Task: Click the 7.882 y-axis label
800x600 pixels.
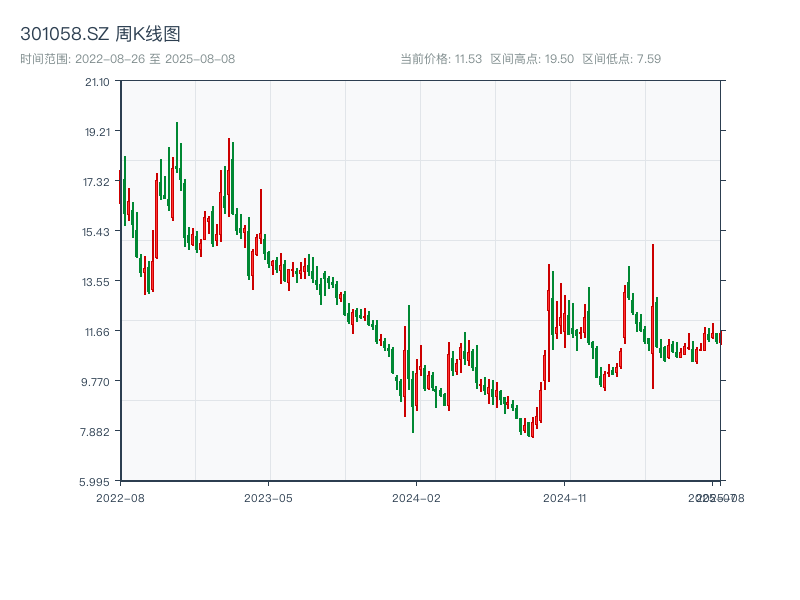Action: pos(95,432)
